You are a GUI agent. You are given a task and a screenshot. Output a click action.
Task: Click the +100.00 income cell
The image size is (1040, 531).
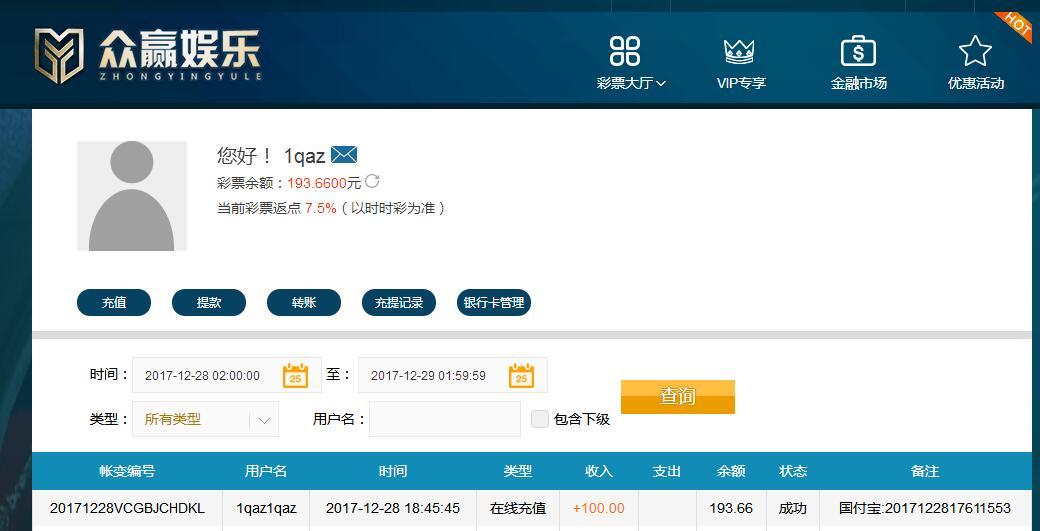point(599,508)
